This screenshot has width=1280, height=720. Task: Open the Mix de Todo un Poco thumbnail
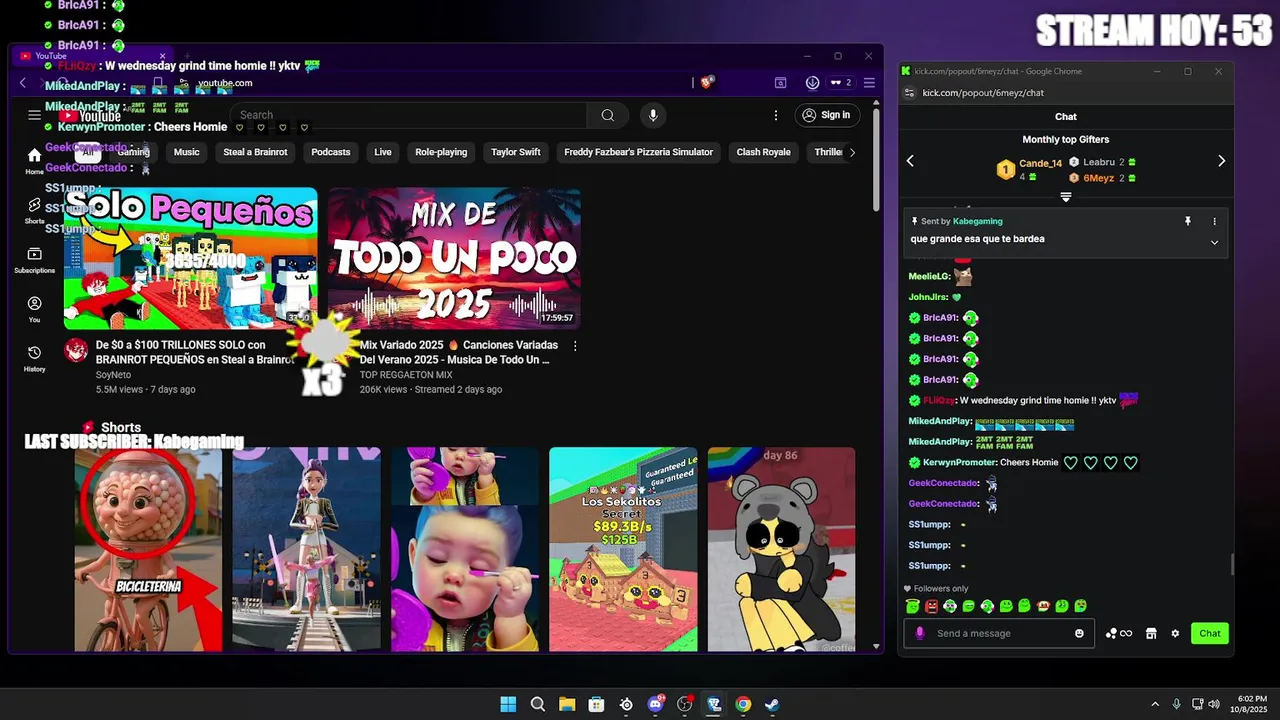click(x=454, y=258)
